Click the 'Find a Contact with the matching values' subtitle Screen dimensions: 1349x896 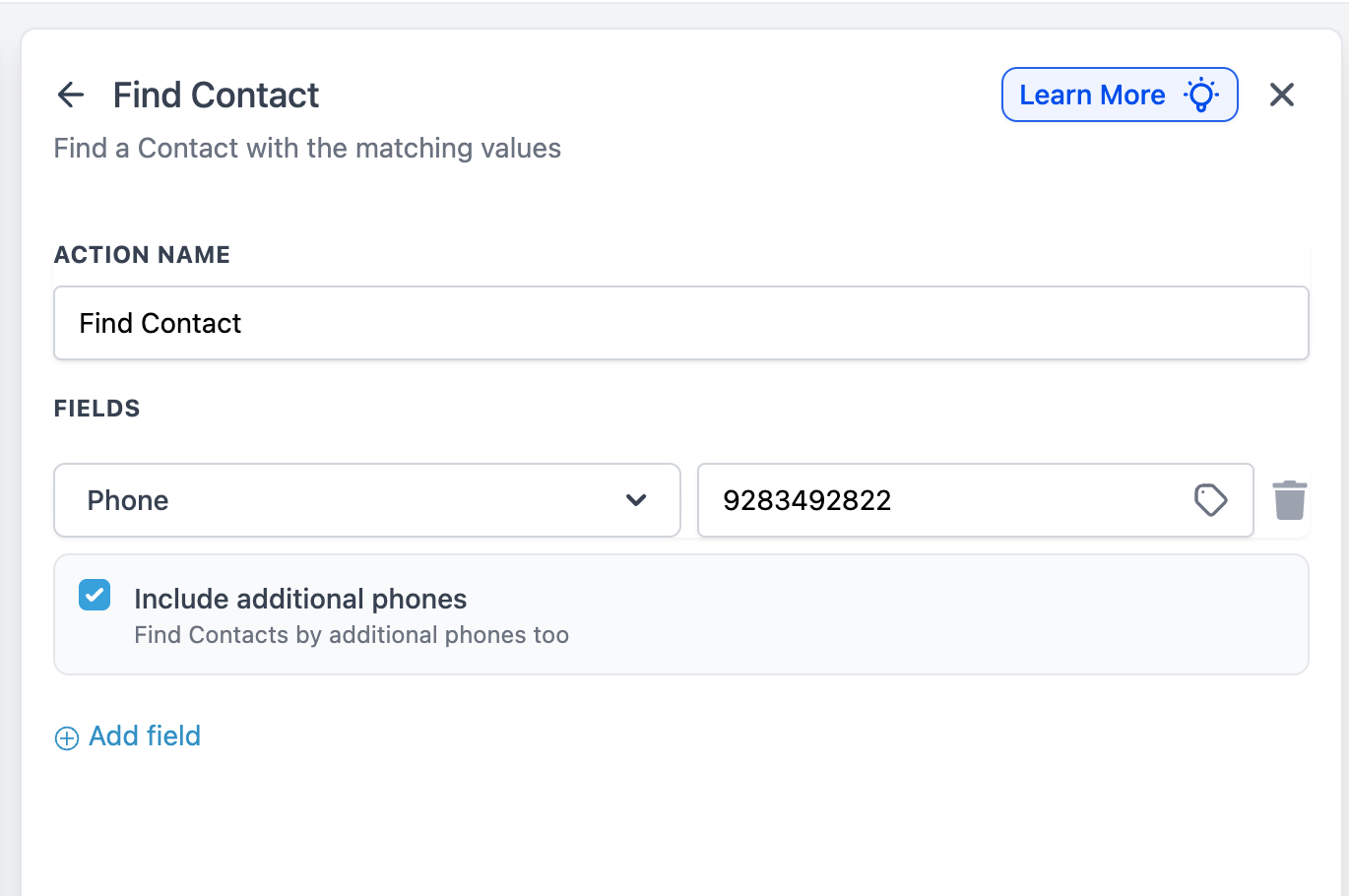(x=307, y=149)
